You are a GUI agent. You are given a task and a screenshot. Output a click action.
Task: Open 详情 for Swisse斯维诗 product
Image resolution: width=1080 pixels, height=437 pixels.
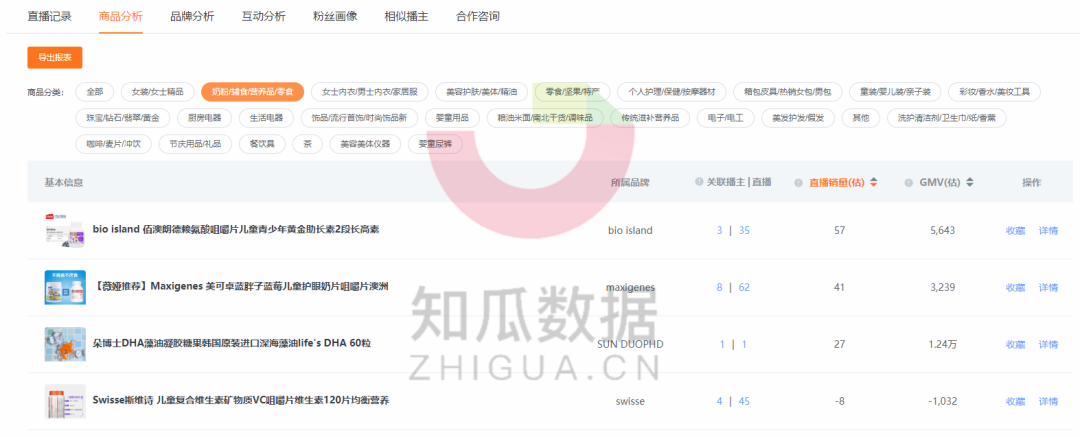point(1048,401)
